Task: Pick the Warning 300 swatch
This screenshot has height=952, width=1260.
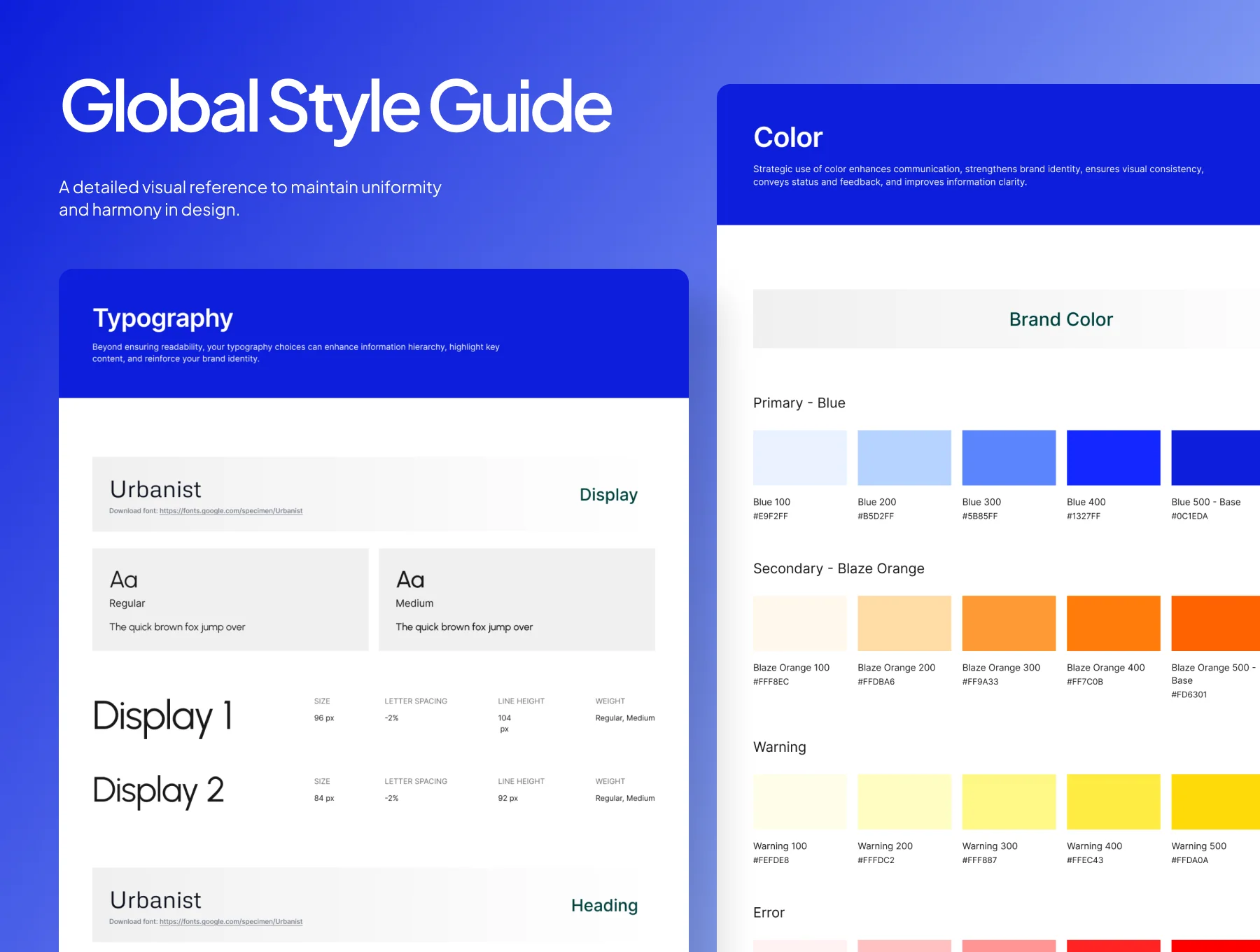Action: 1009,801
